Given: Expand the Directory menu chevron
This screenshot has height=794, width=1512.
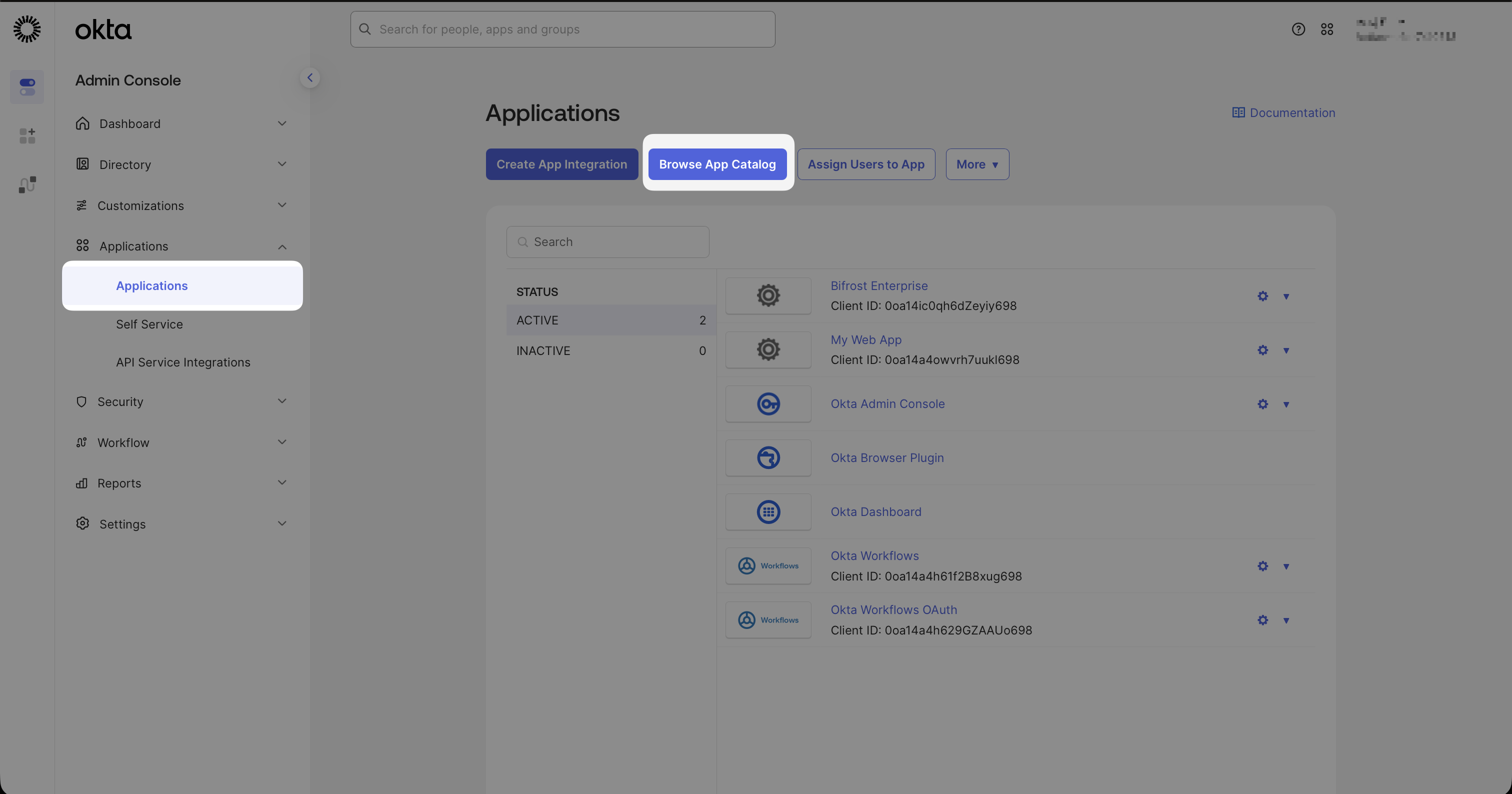Looking at the screenshot, I should point(282,163).
